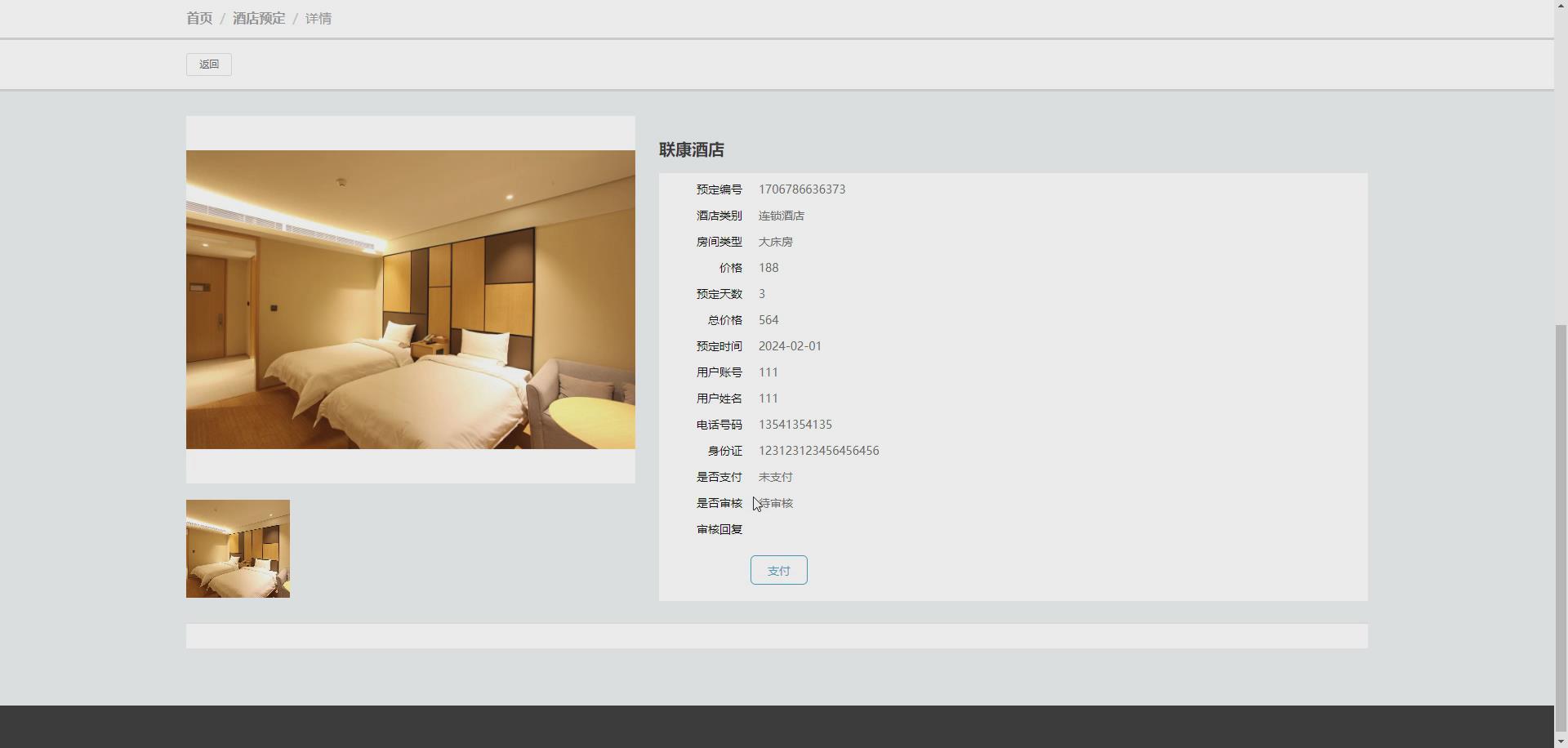Click the user name value 111
The height and width of the screenshot is (748, 1568).
click(x=768, y=398)
